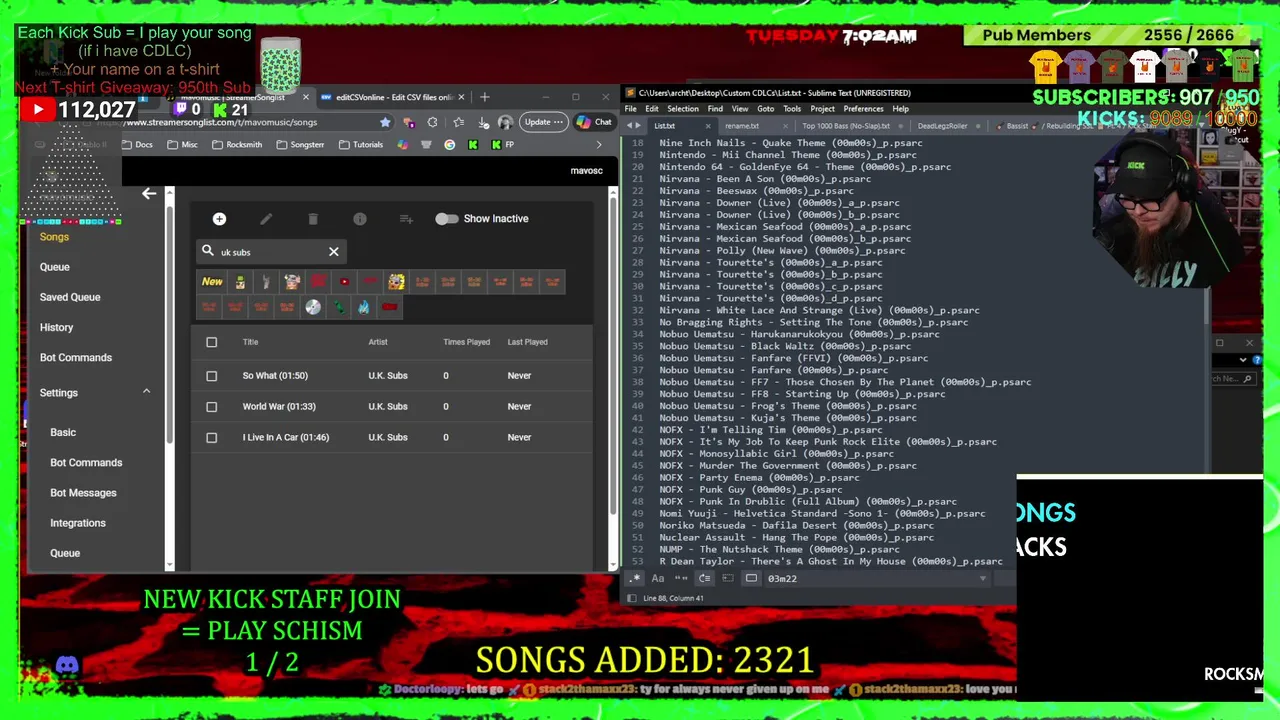Image resolution: width=1280 pixels, height=720 pixels.
Task: Clear the 'uk subs' search with X
Action: click(x=334, y=252)
